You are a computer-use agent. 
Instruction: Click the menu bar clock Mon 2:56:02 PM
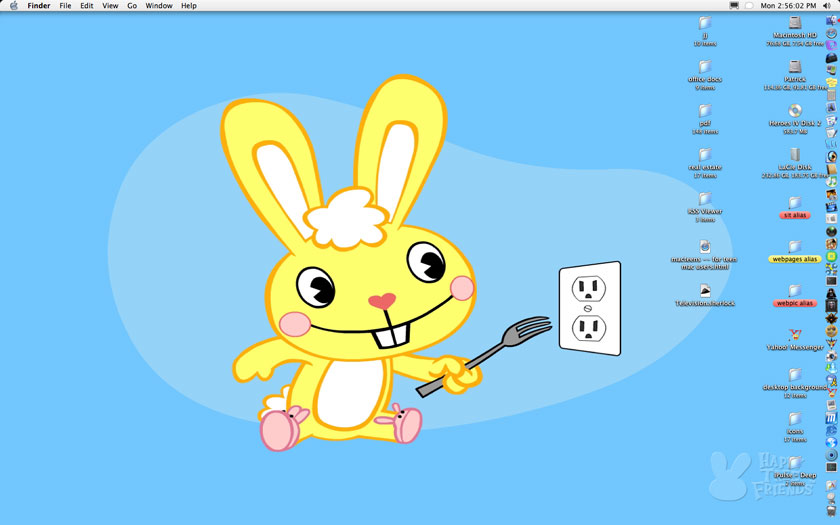(x=788, y=5)
